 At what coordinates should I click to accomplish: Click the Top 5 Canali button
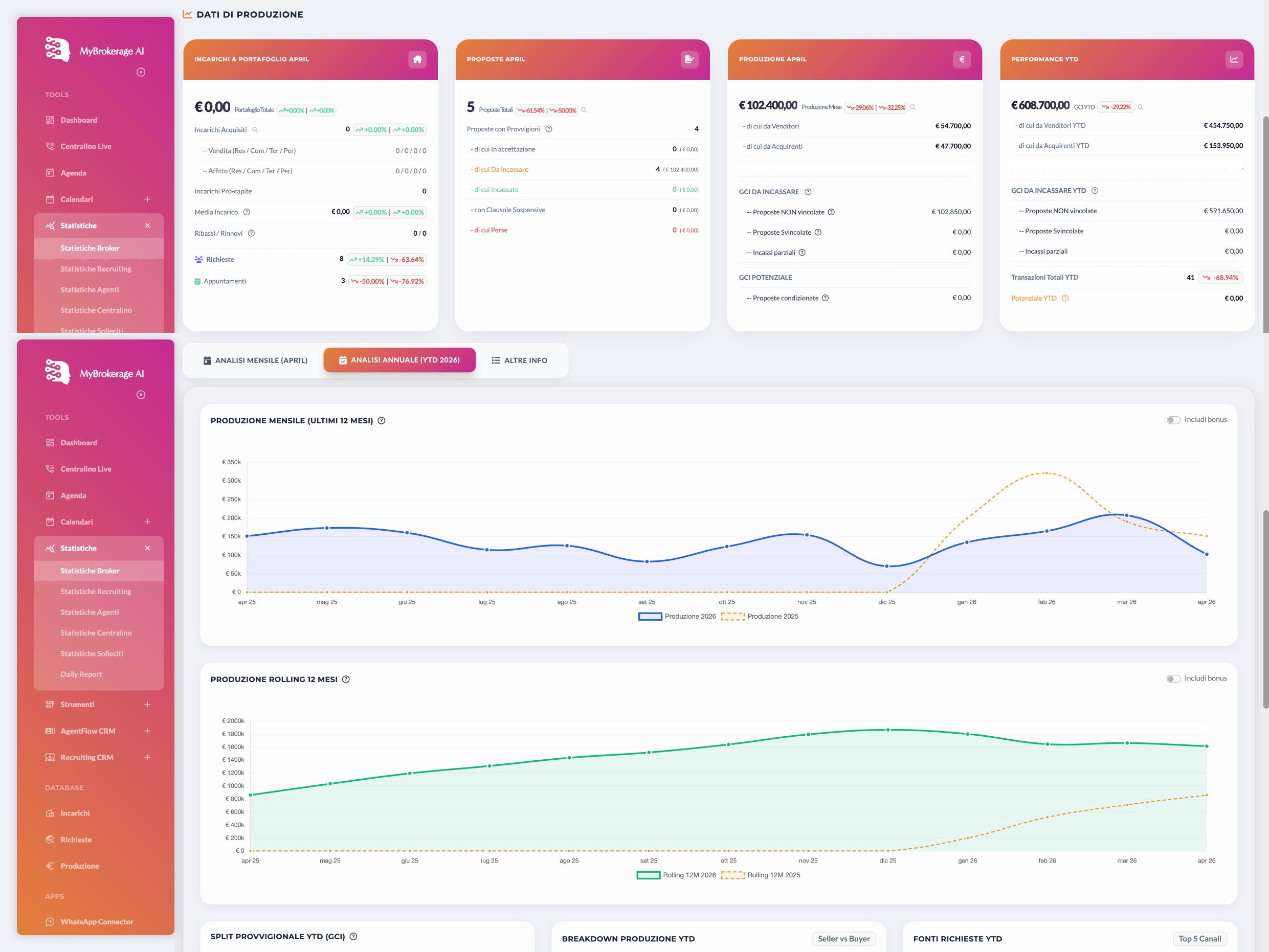tap(1199, 939)
